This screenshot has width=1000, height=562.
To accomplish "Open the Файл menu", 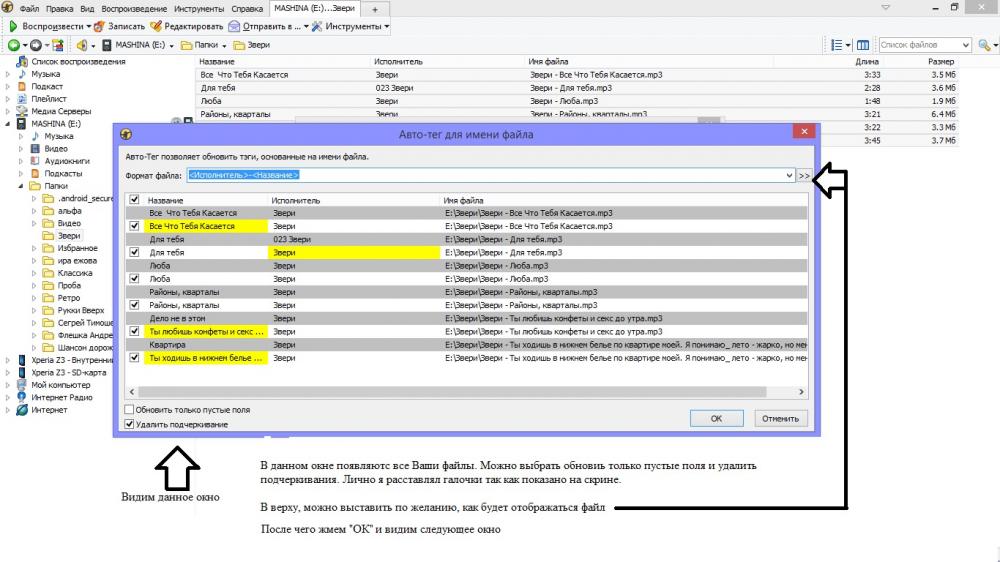I will 29,9.
